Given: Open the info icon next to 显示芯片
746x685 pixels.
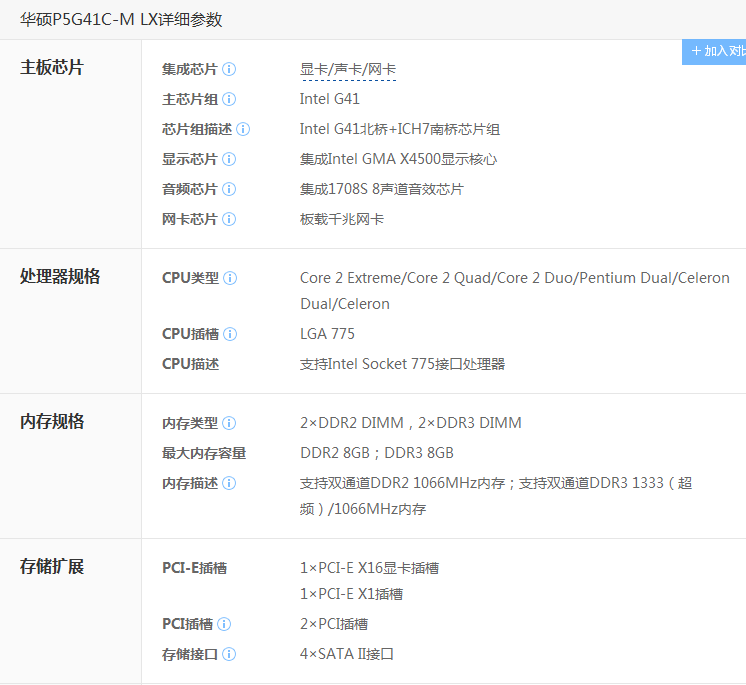Looking at the screenshot, I should point(229,159).
